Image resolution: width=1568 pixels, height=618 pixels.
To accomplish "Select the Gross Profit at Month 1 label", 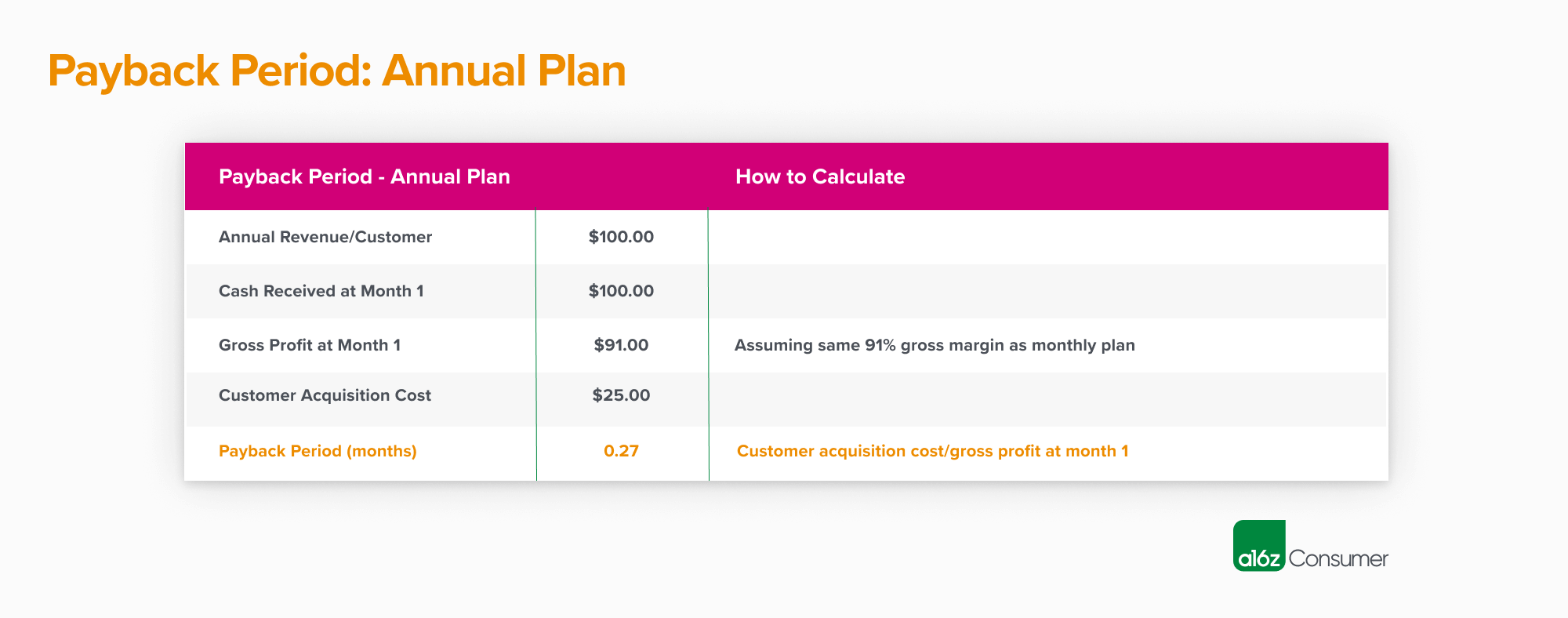I will pyautogui.click(x=310, y=345).
